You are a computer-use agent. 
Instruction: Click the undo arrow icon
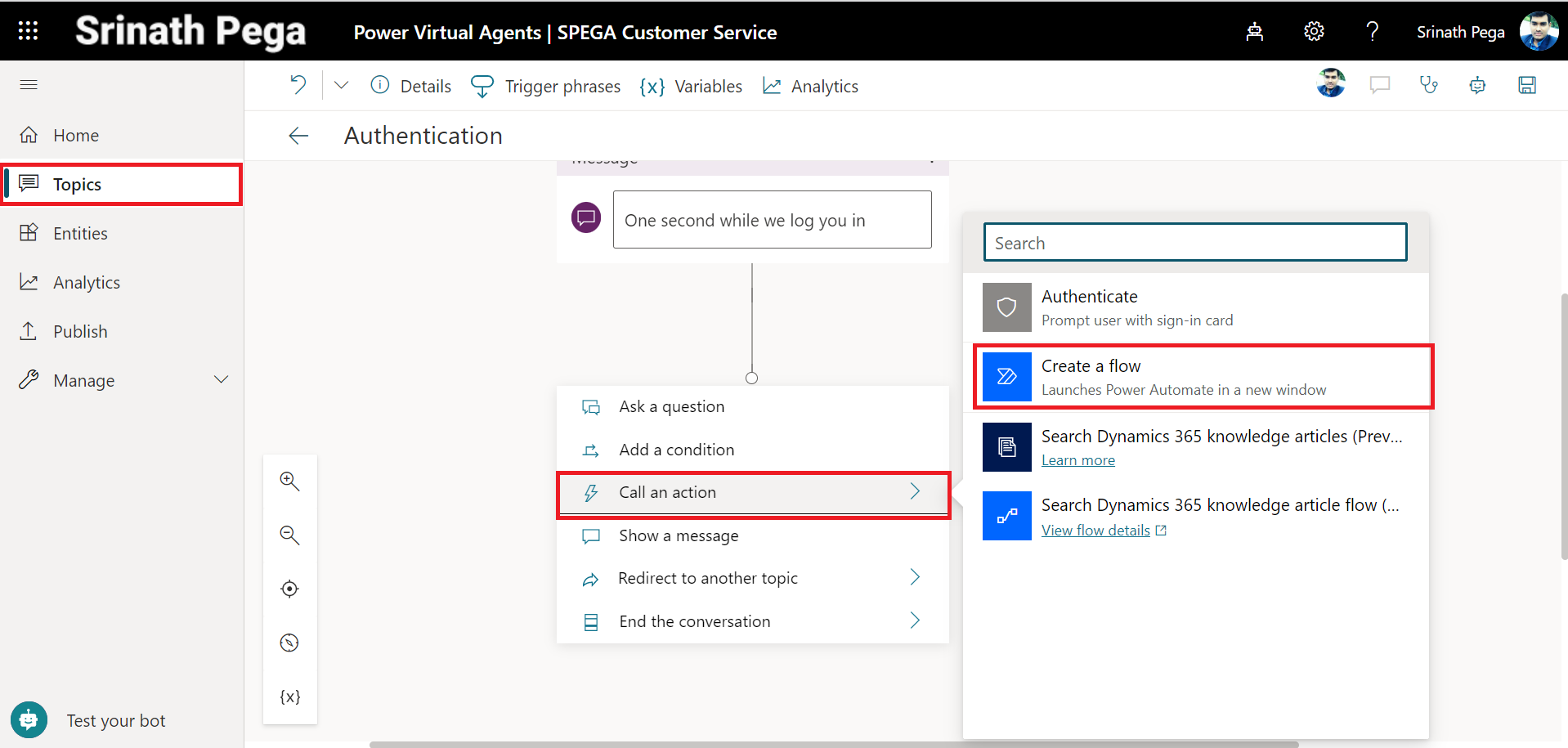tap(298, 85)
